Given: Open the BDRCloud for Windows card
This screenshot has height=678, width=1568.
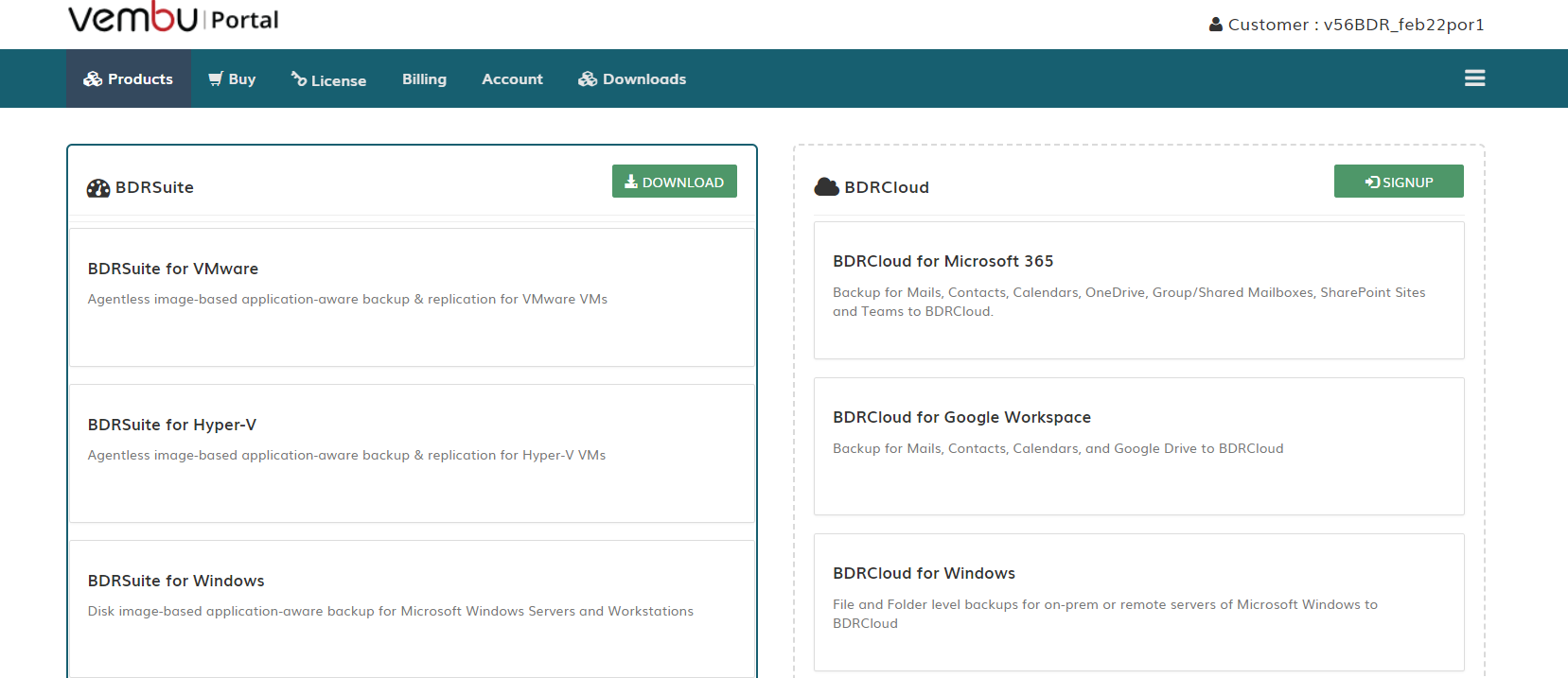Looking at the screenshot, I should pyautogui.click(x=1139, y=602).
